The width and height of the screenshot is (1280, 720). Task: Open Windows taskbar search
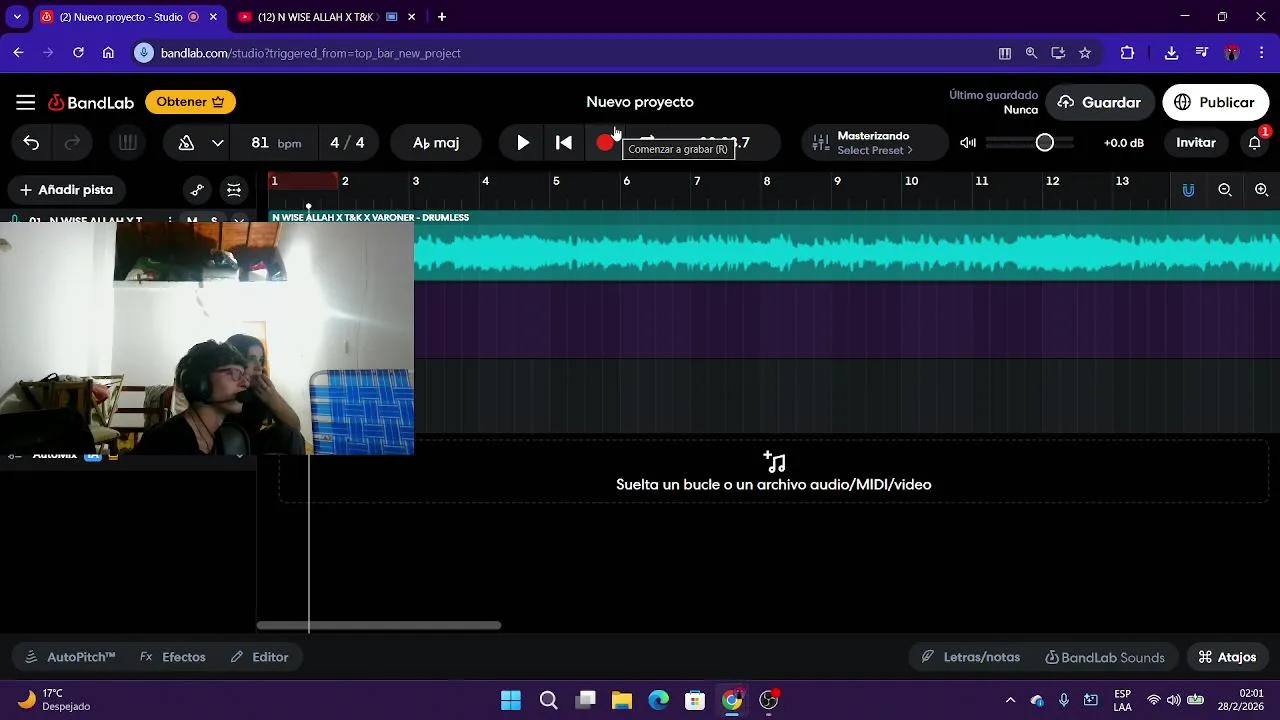(x=548, y=700)
